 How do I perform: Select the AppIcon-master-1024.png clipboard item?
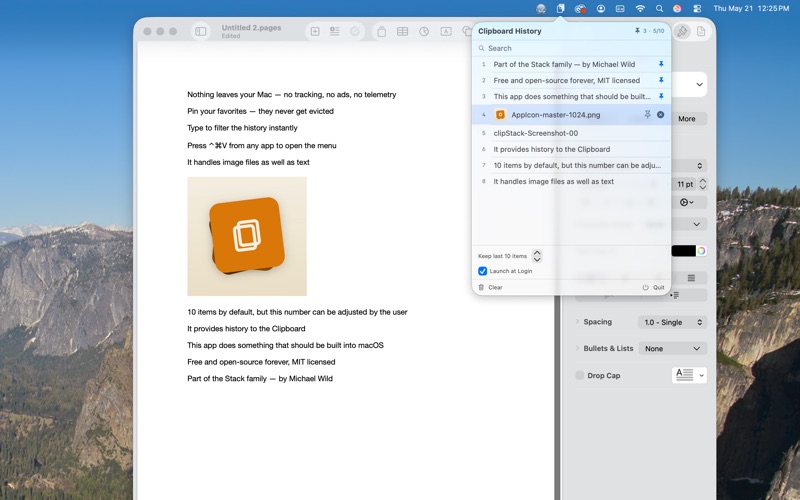point(571,115)
